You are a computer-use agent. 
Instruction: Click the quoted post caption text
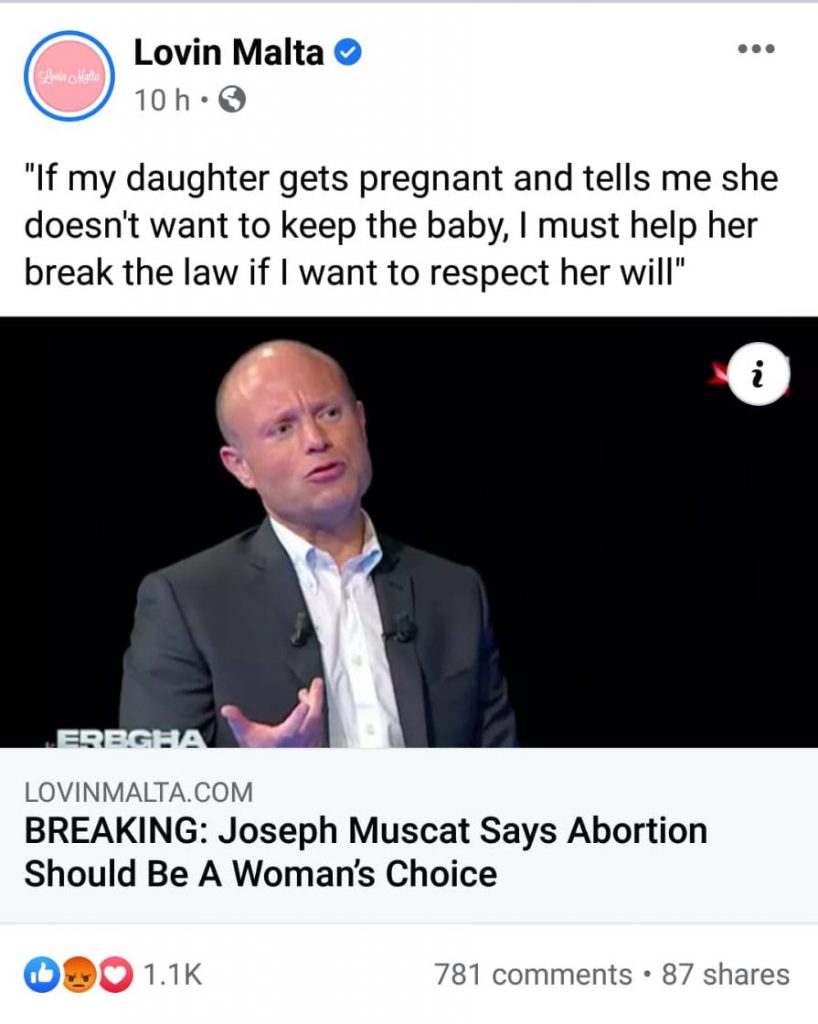pyautogui.click(x=401, y=225)
